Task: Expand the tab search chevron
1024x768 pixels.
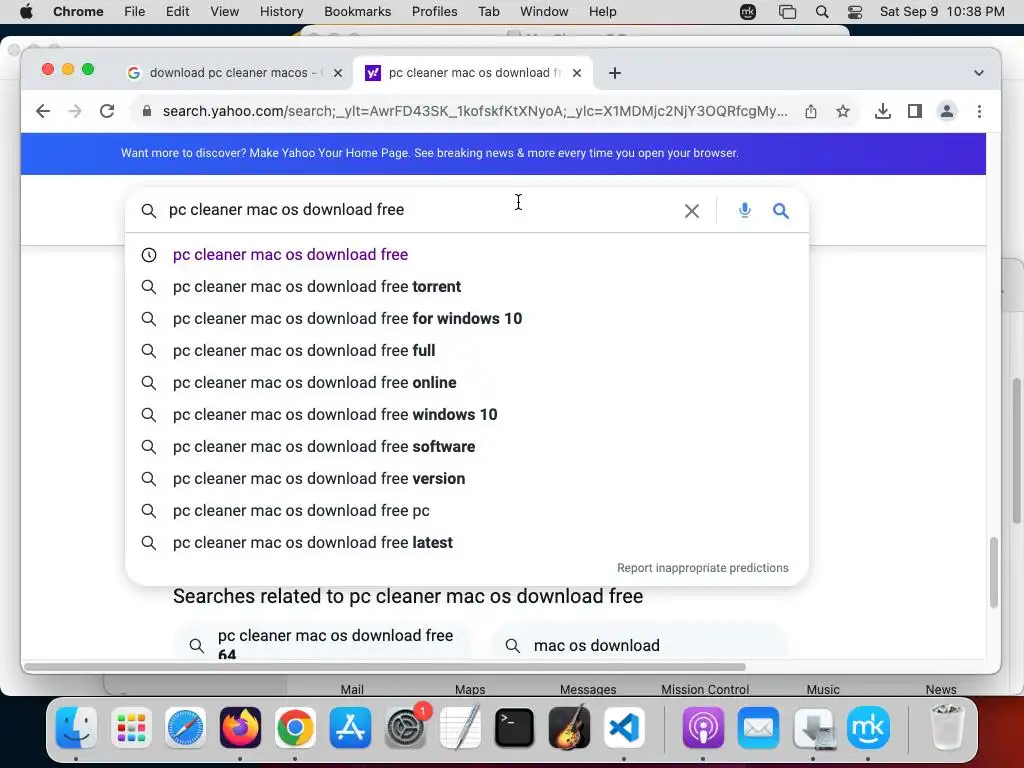Action: [x=978, y=73]
